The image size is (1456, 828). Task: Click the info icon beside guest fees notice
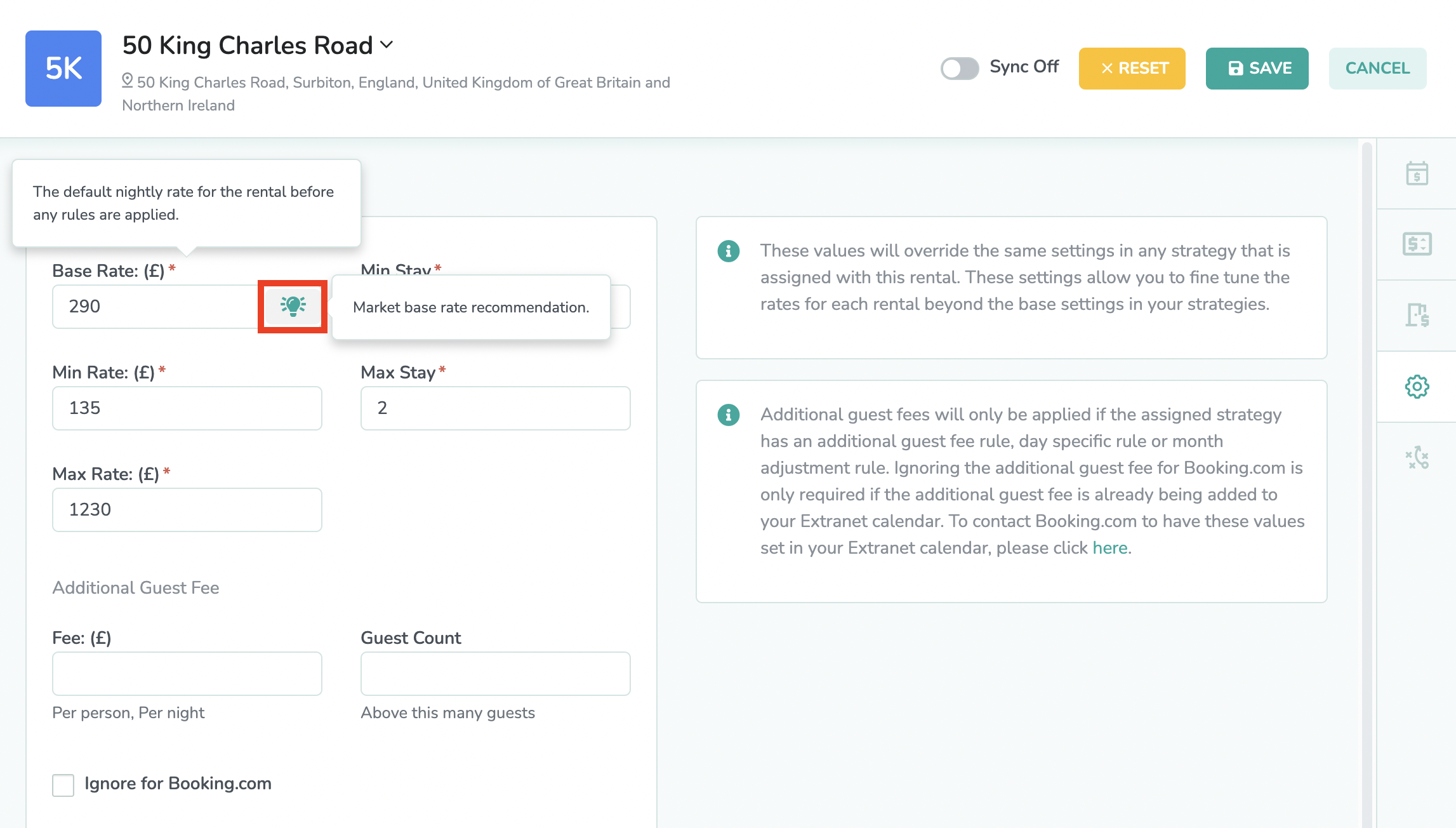click(729, 415)
